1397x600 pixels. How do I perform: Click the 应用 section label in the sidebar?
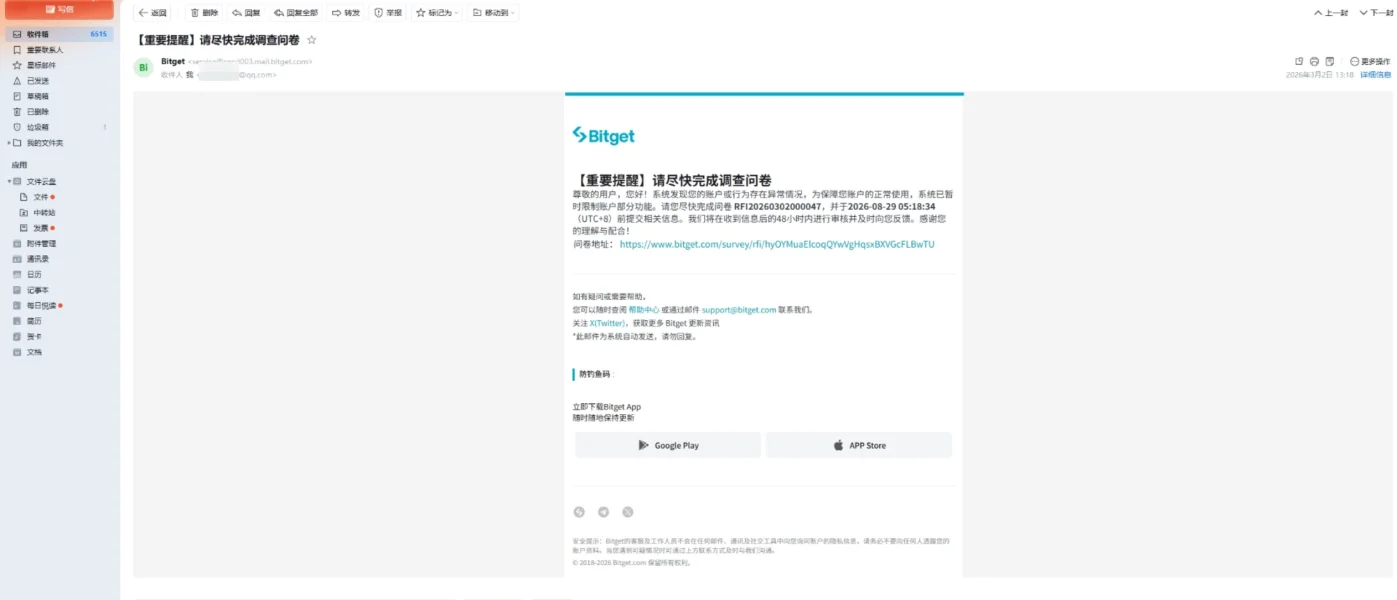[19, 165]
